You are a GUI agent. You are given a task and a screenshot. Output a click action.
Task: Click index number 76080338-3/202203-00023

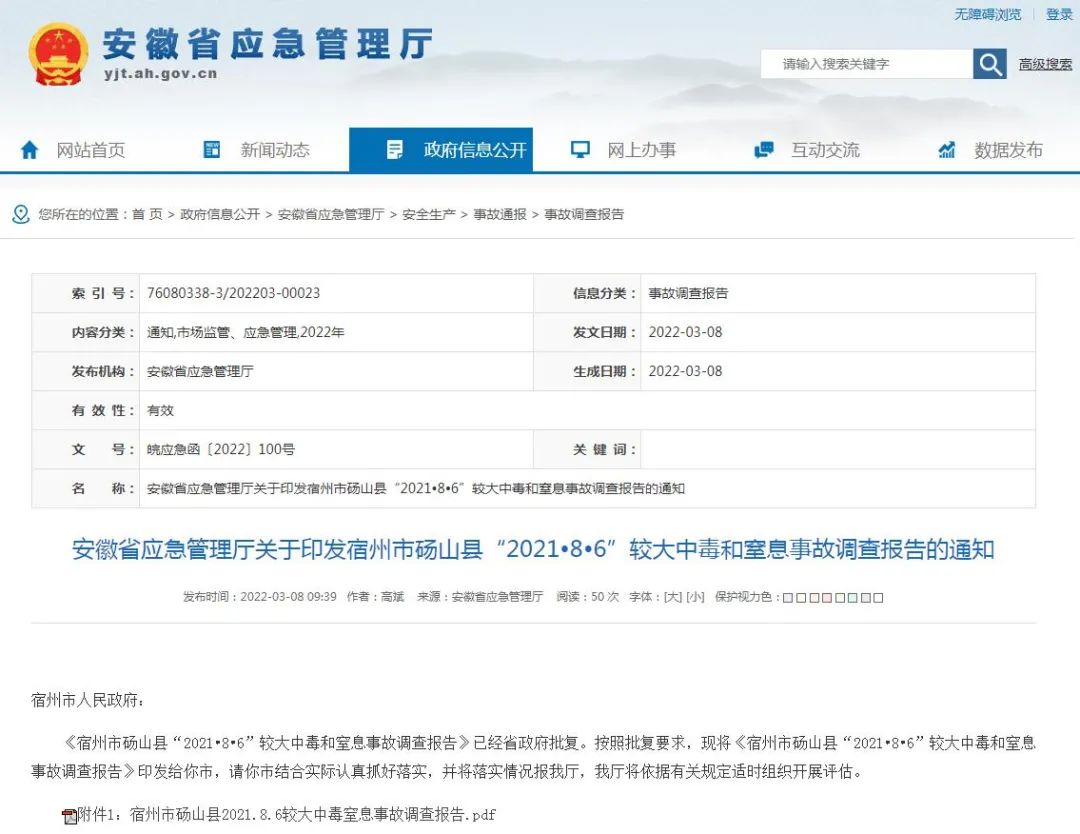pos(233,293)
